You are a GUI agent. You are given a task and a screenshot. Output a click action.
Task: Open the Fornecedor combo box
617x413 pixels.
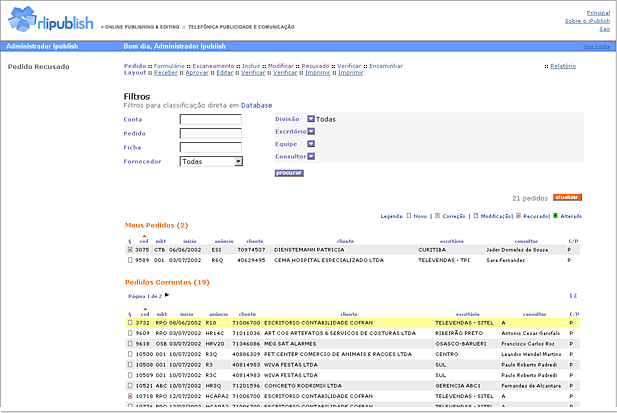[x=211, y=161]
